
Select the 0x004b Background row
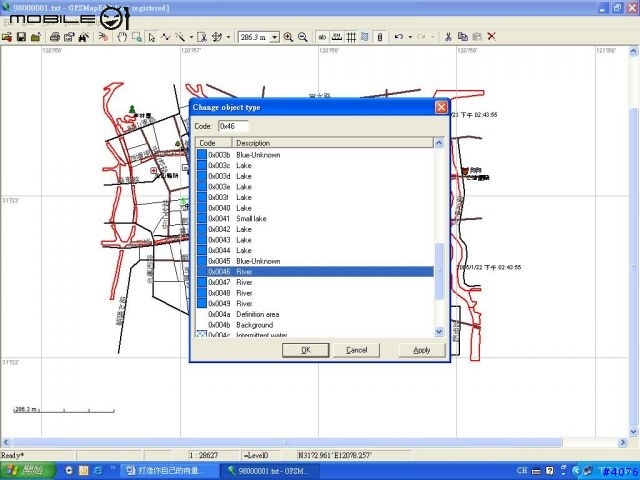coord(315,325)
